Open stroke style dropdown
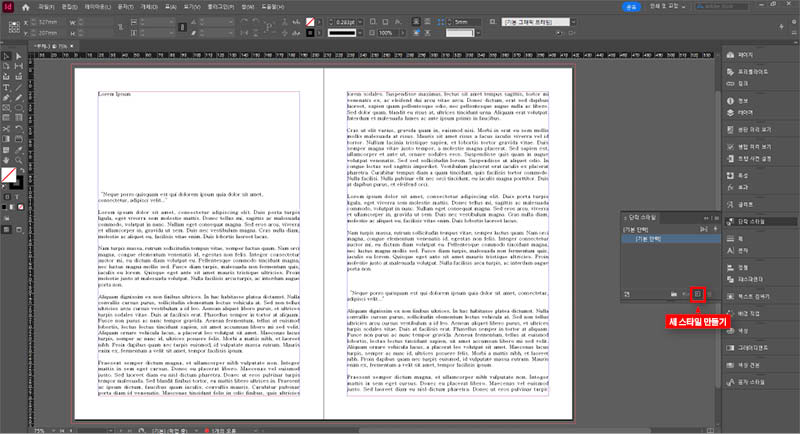Image resolution: width=800 pixels, height=434 pixels. click(360, 33)
